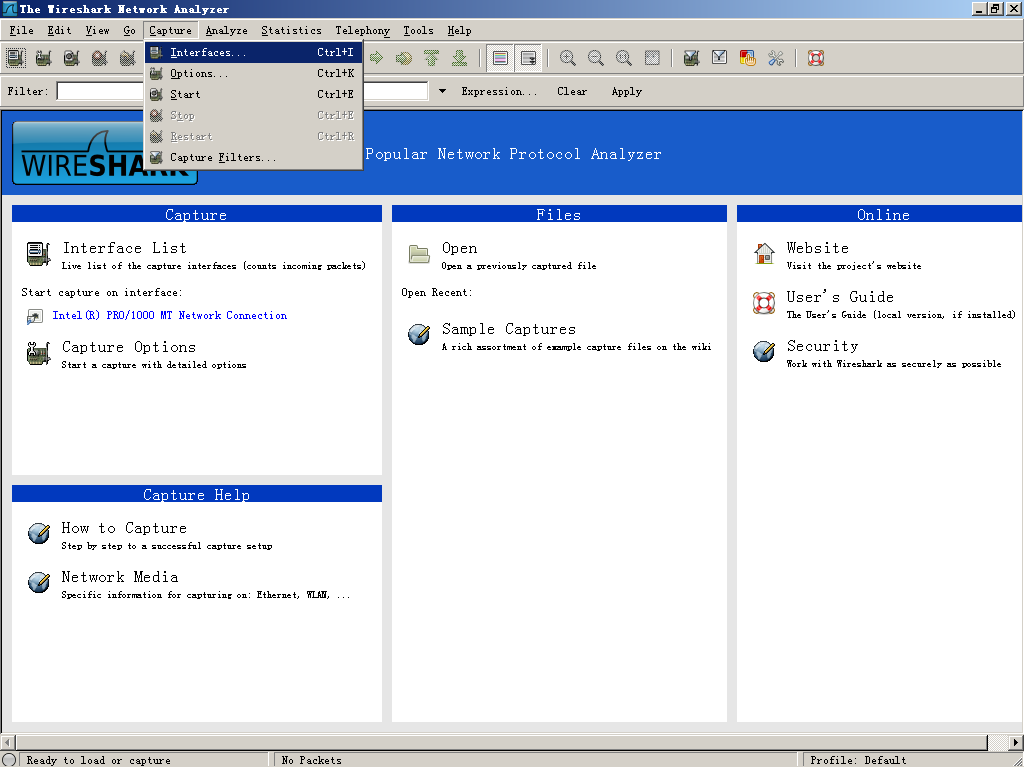Start capture on Intel PRO/1000 MT connection
Screen dimensions: 1024x768
170,315
